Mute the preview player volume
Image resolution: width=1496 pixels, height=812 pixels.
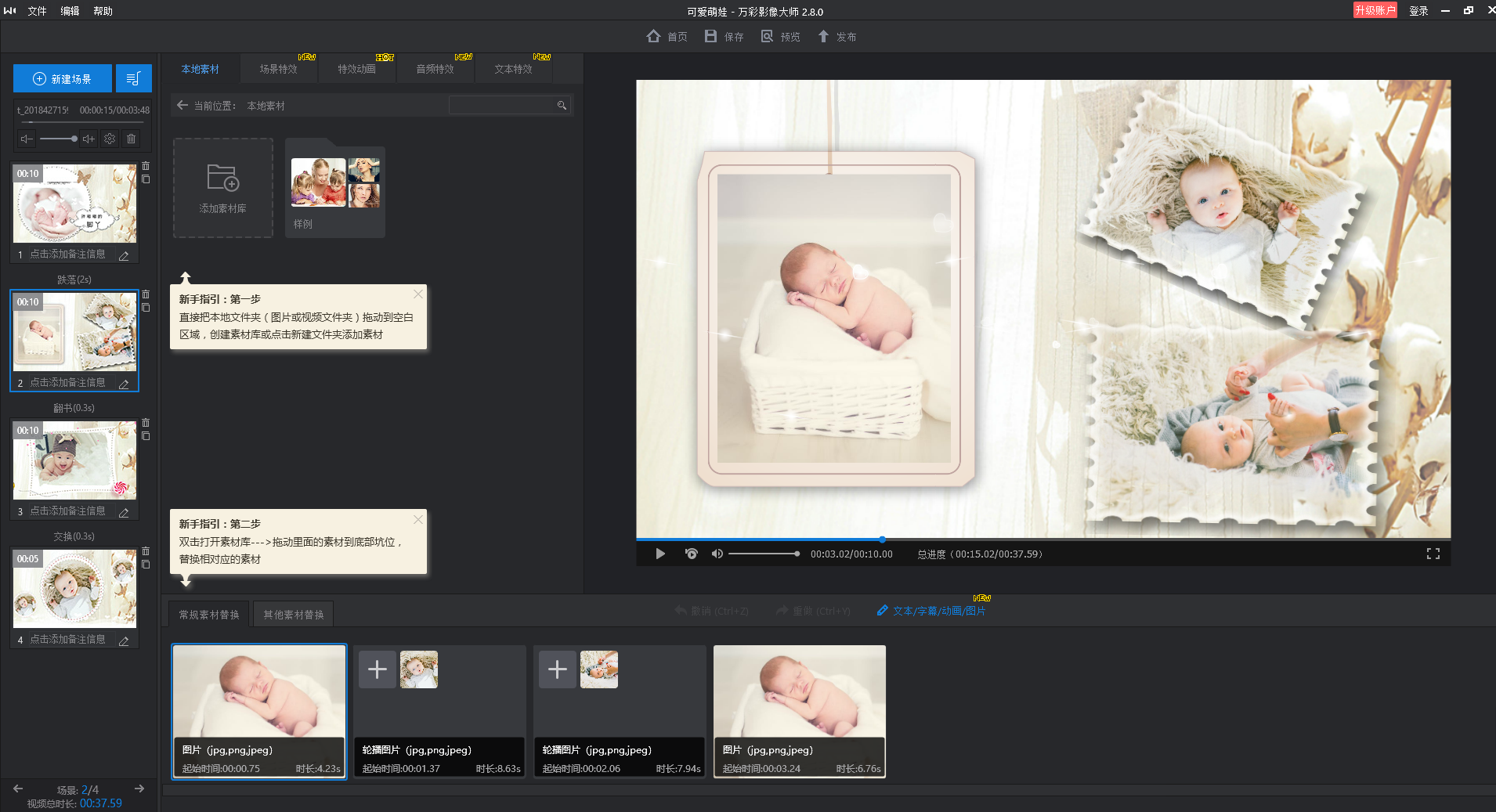point(717,554)
